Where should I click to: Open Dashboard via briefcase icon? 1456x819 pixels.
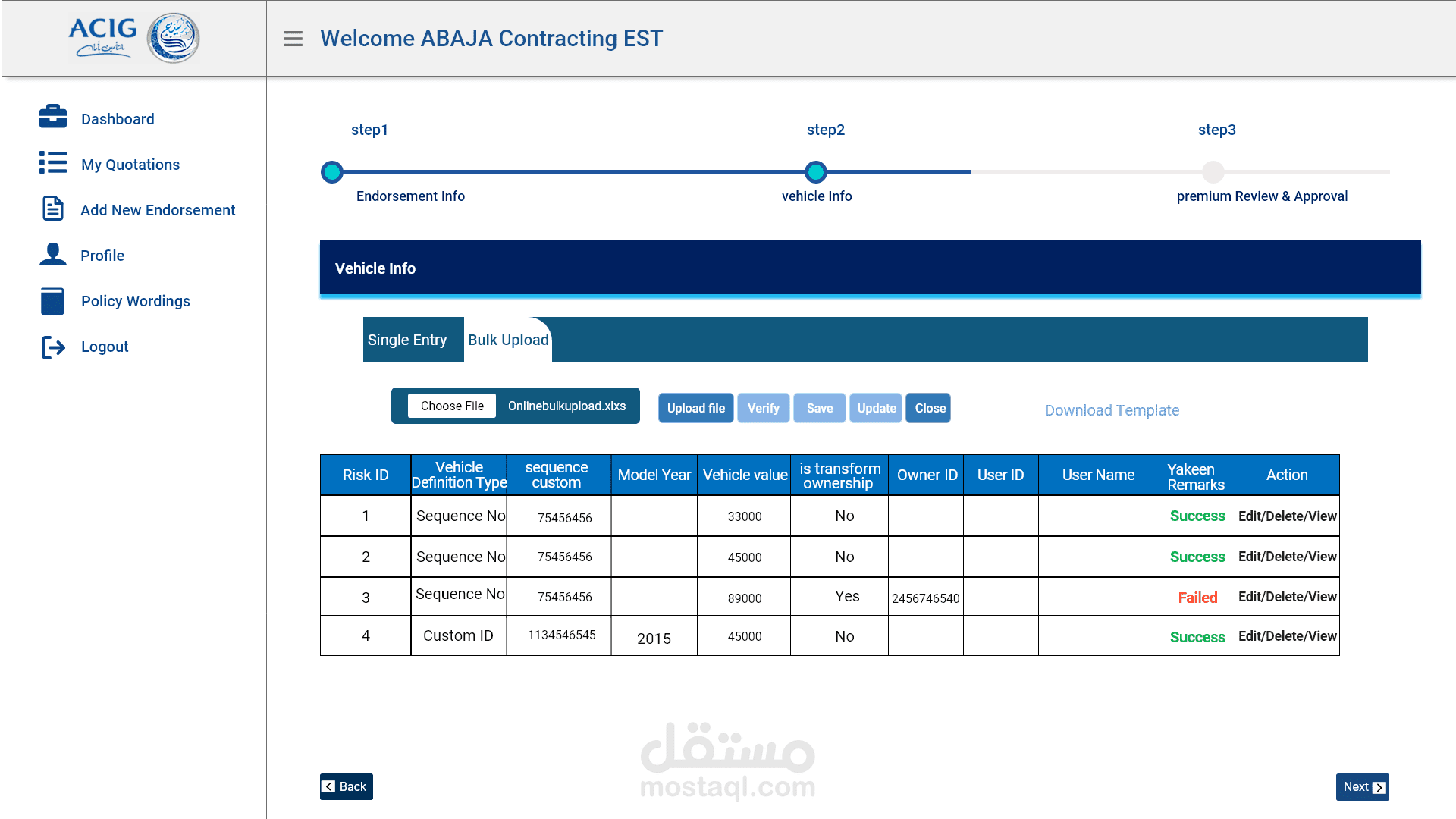[53, 117]
